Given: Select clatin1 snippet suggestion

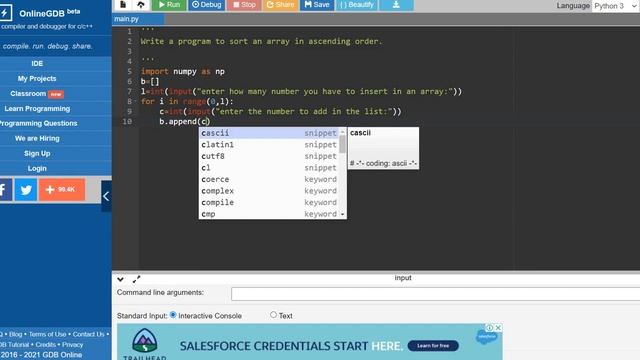Looking at the screenshot, I should (269, 144).
